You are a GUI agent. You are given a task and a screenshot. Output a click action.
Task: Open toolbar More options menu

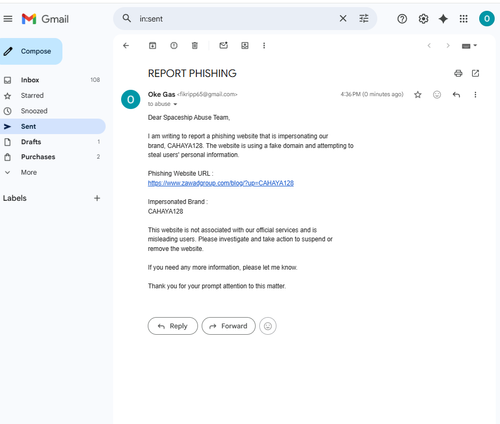[x=264, y=46]
